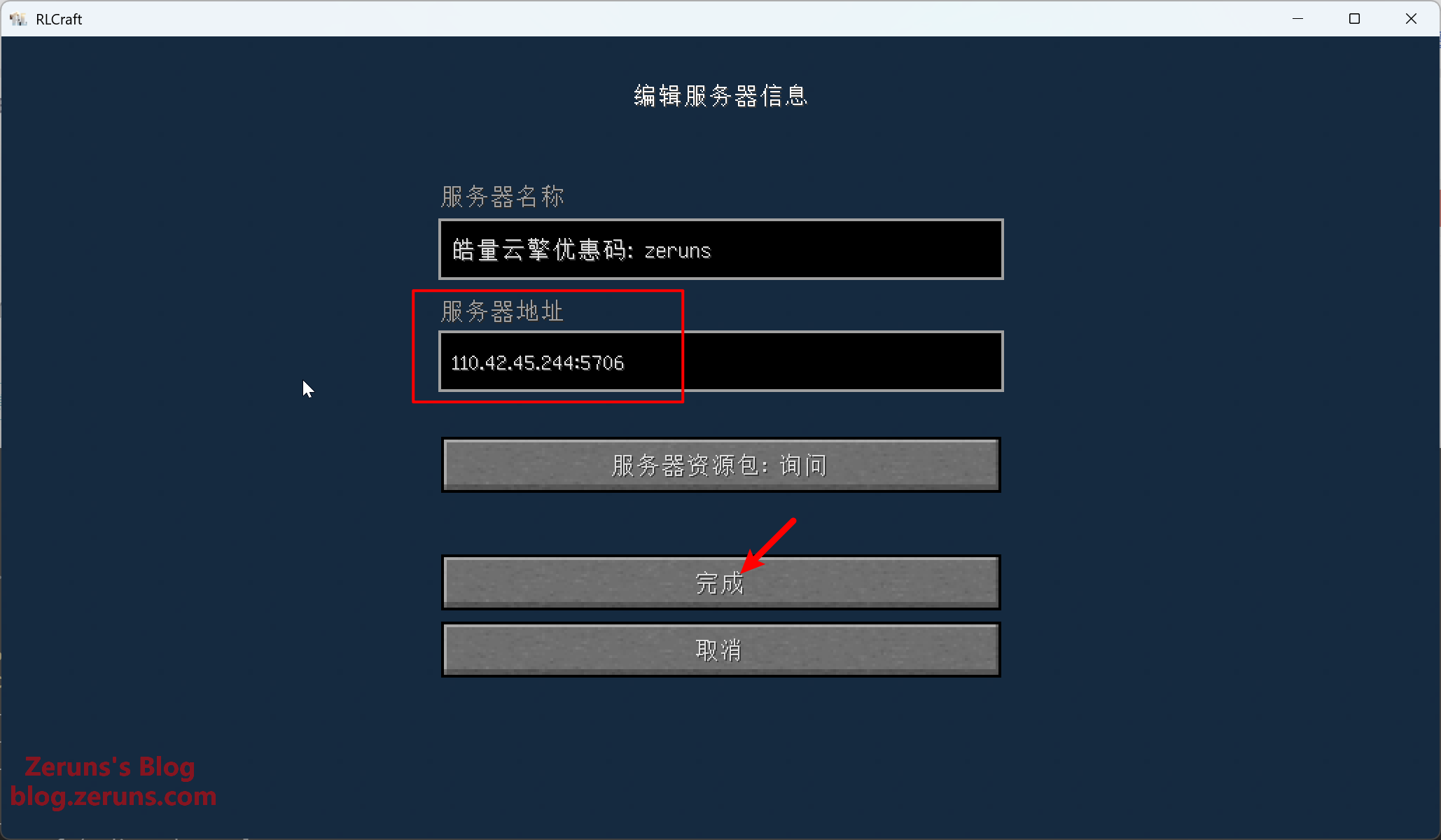The width and height of the screenshot is (1441, 840).
Task: Open the blog.zeruns.com watermark link
Action: [113, 797]
